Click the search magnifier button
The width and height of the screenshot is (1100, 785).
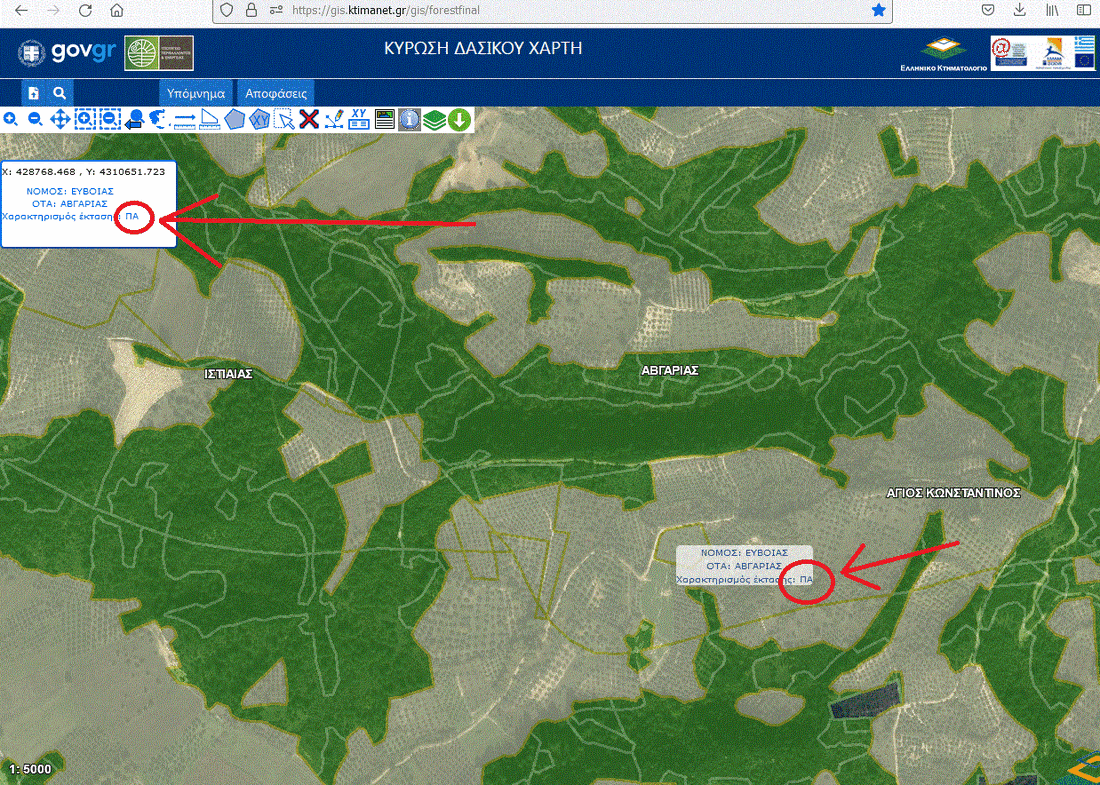[x=60, y=92]
